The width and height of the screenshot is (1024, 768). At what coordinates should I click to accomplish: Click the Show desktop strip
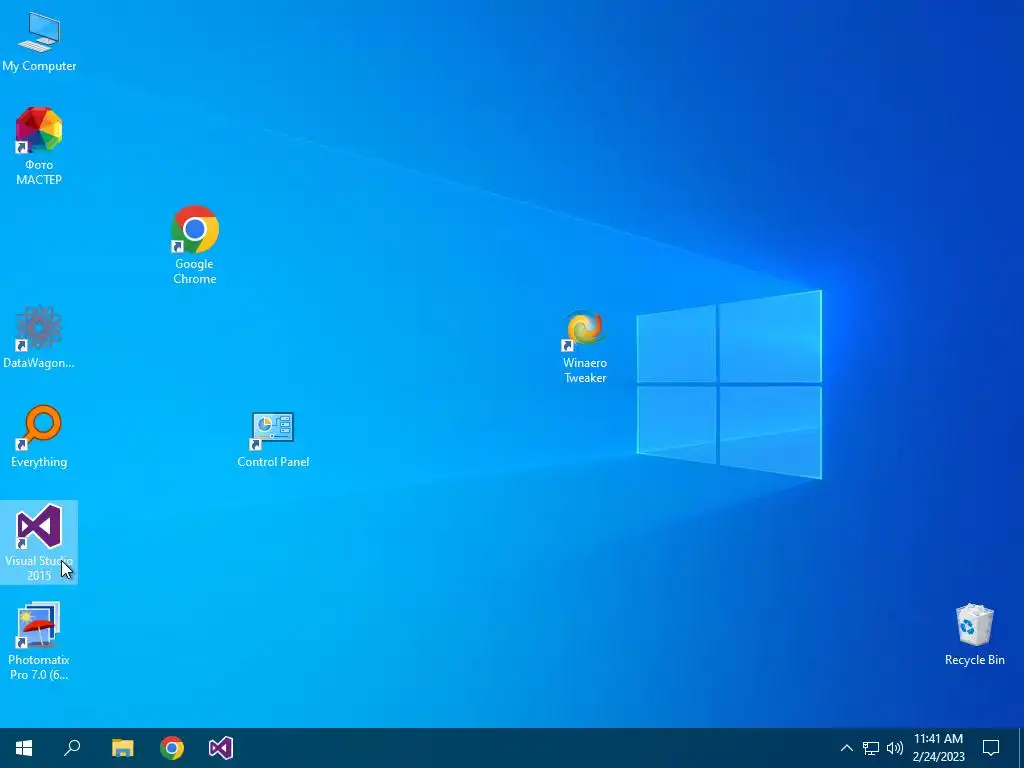[1021, 748]
